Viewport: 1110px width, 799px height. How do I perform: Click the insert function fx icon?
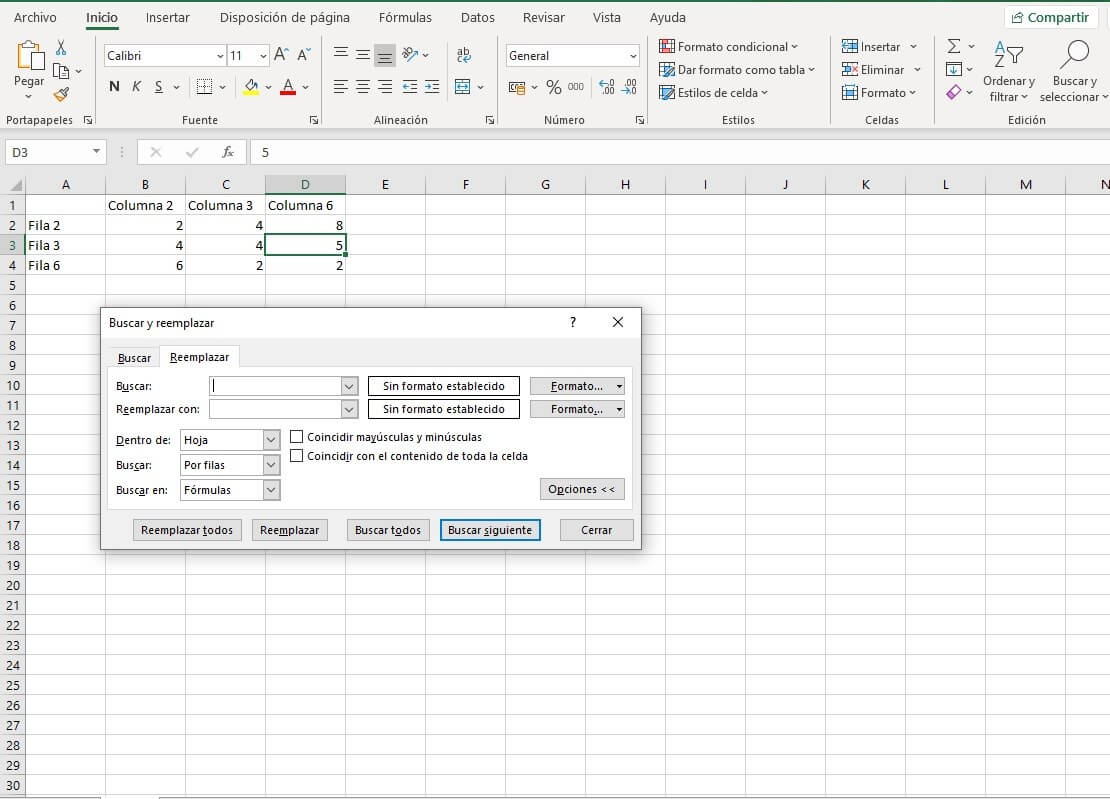coord(228,152)
